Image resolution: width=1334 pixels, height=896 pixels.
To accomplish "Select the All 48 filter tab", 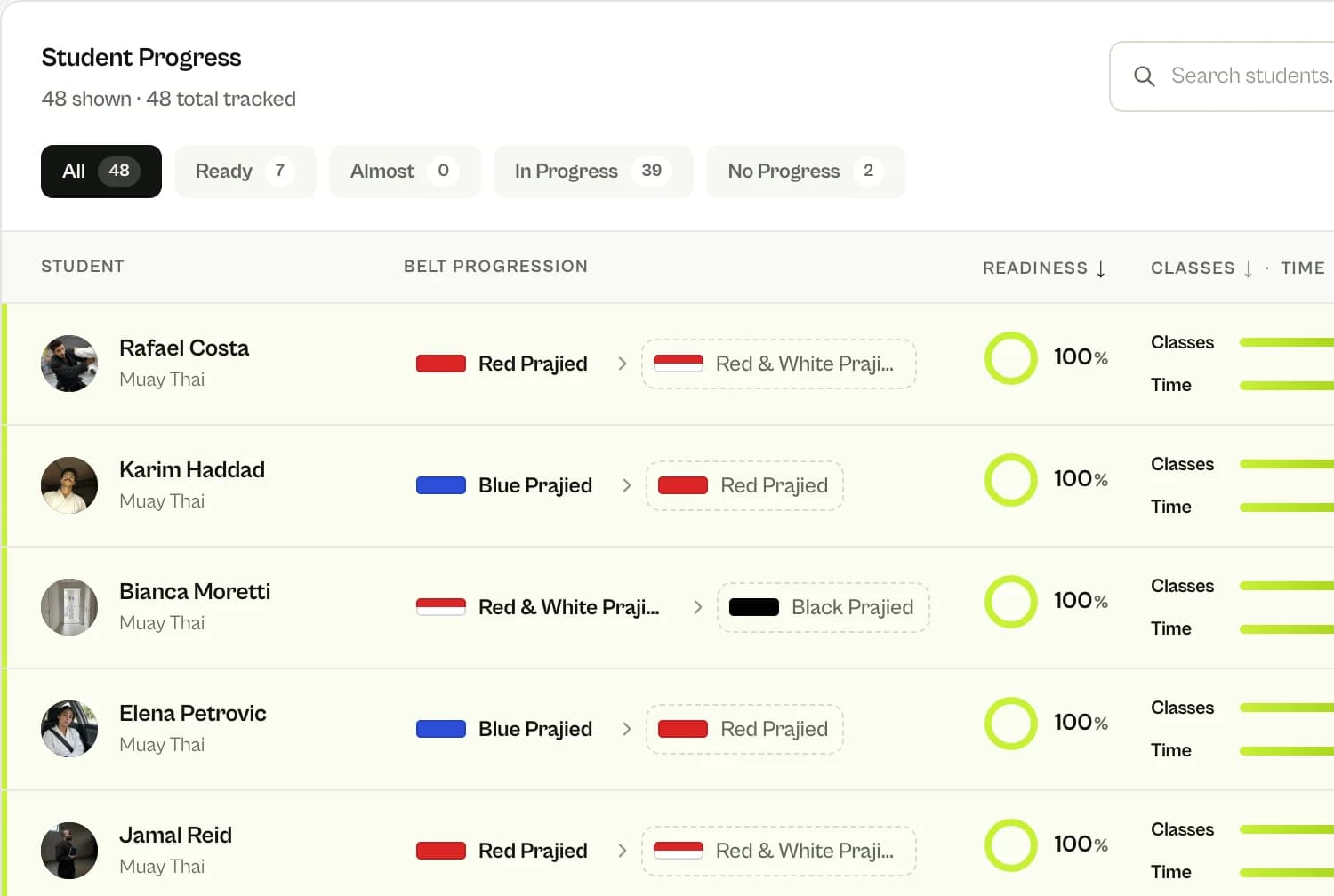I will 101,172.
